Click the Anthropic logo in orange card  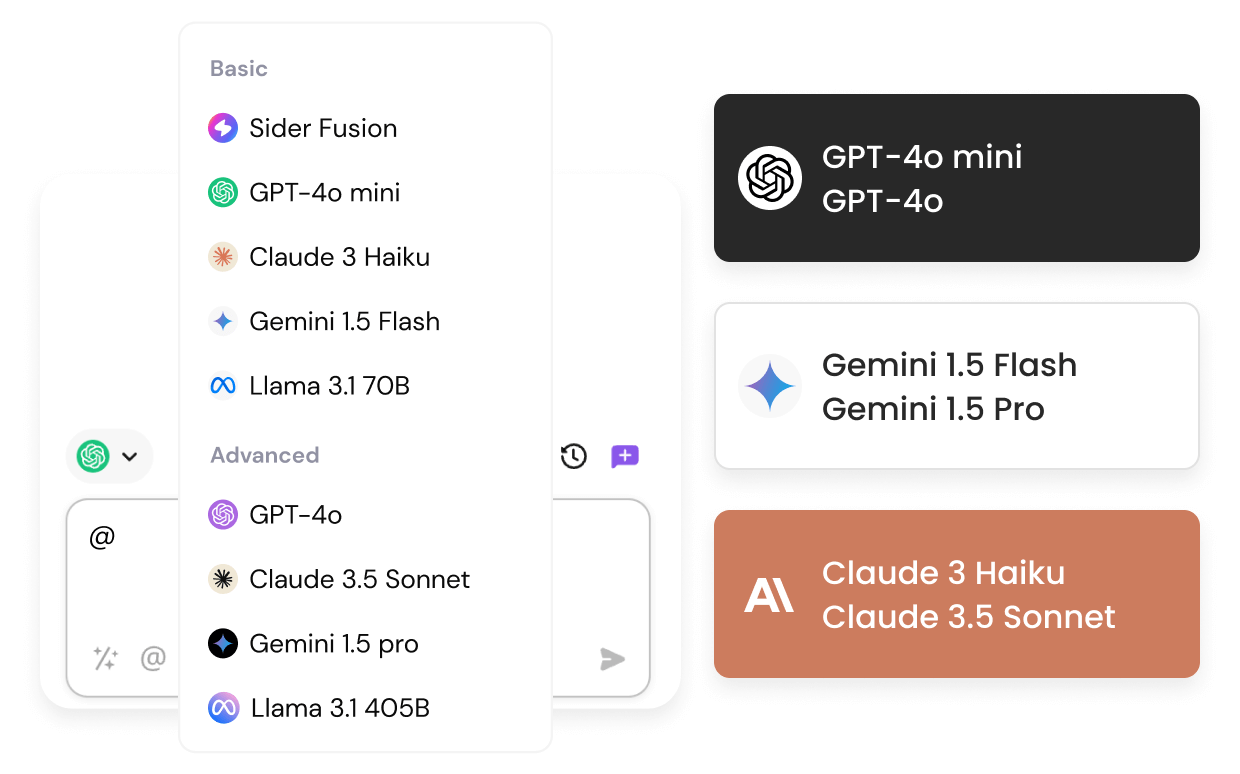(769, 595)
